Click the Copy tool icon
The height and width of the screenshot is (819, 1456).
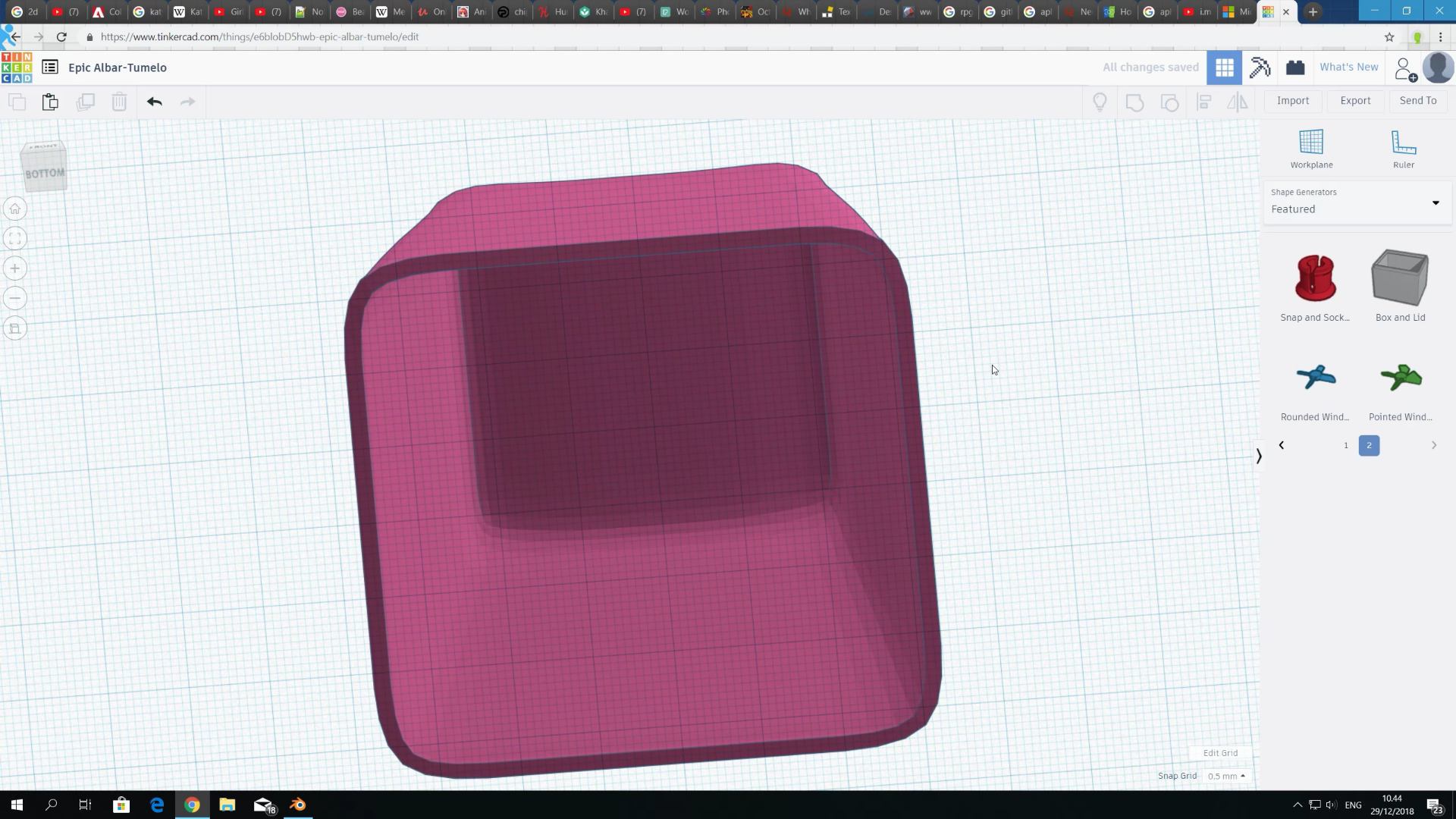17,102
